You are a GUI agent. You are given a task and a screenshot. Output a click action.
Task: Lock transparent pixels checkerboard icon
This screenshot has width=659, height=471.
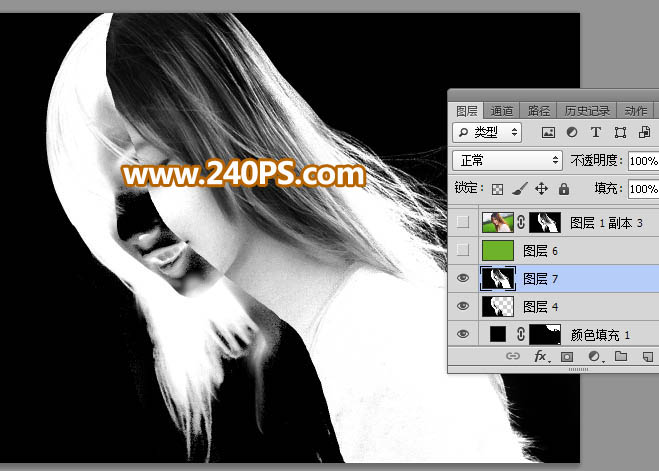(497, 189)
